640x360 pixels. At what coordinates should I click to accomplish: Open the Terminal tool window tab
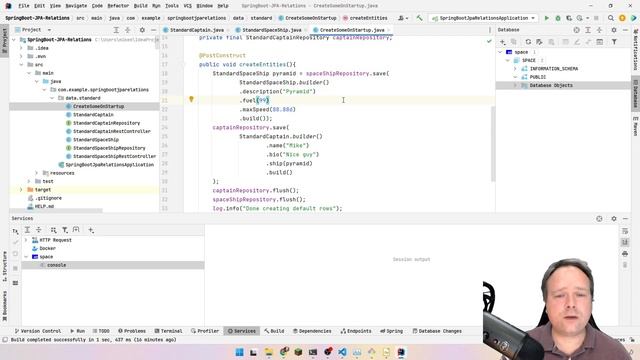pos(168,331)
